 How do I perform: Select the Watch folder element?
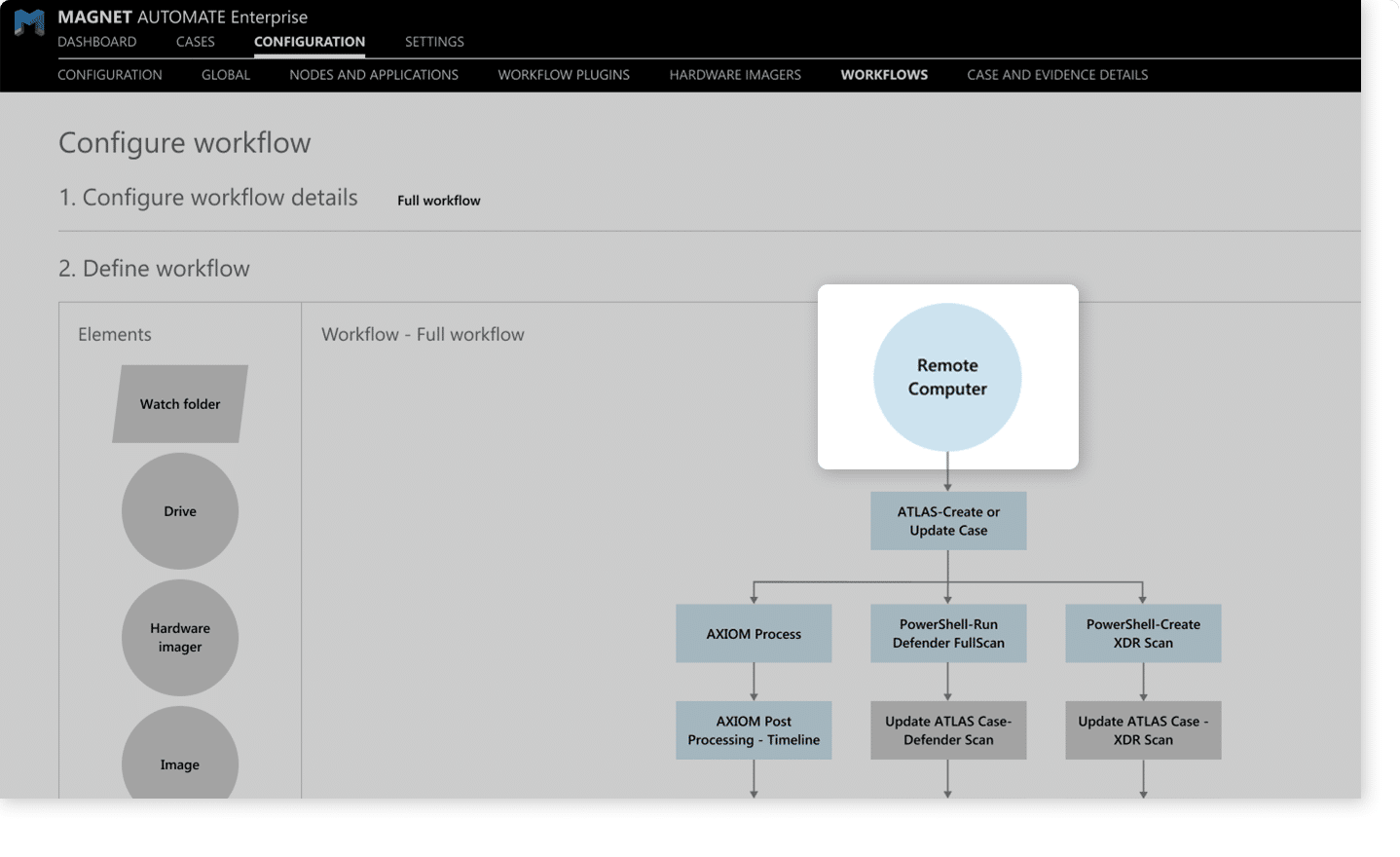point(180,404)
